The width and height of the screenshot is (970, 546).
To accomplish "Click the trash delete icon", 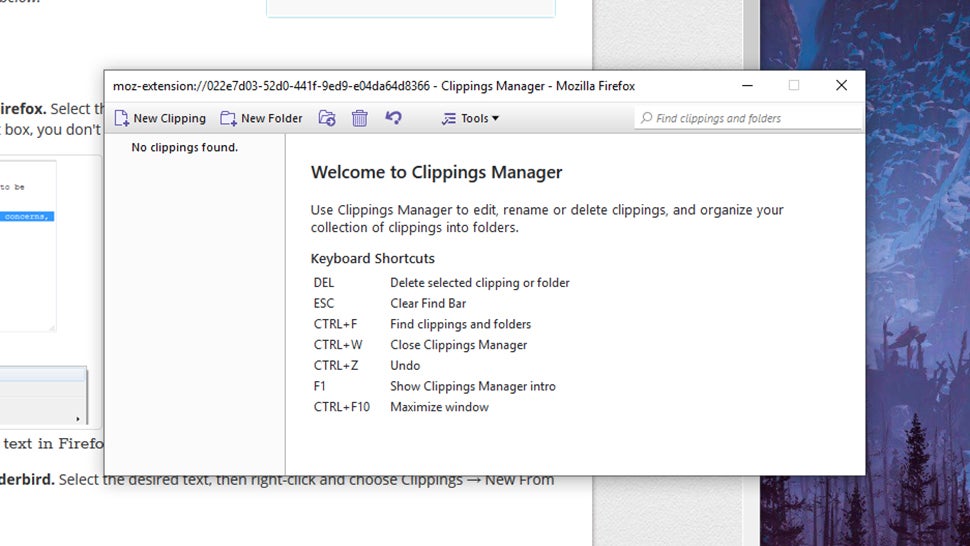I will pos(359,118).
